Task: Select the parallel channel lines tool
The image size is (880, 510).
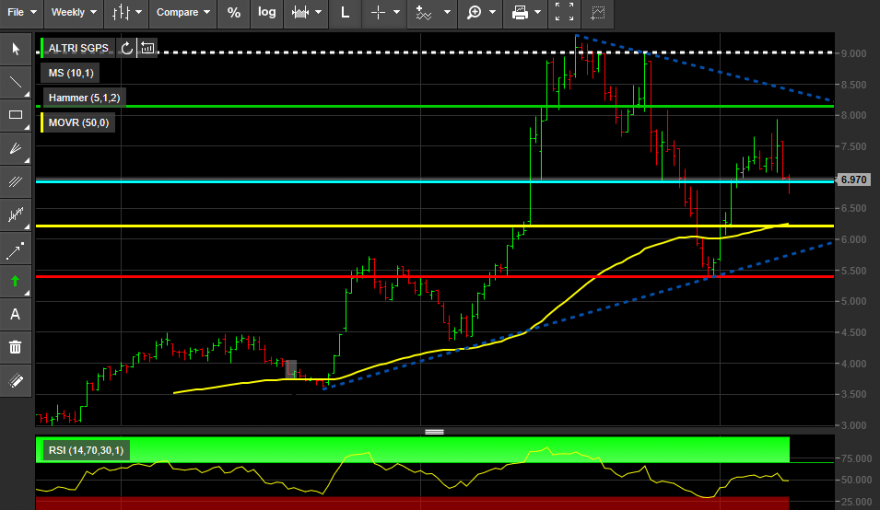Action: tap(15, 181)
